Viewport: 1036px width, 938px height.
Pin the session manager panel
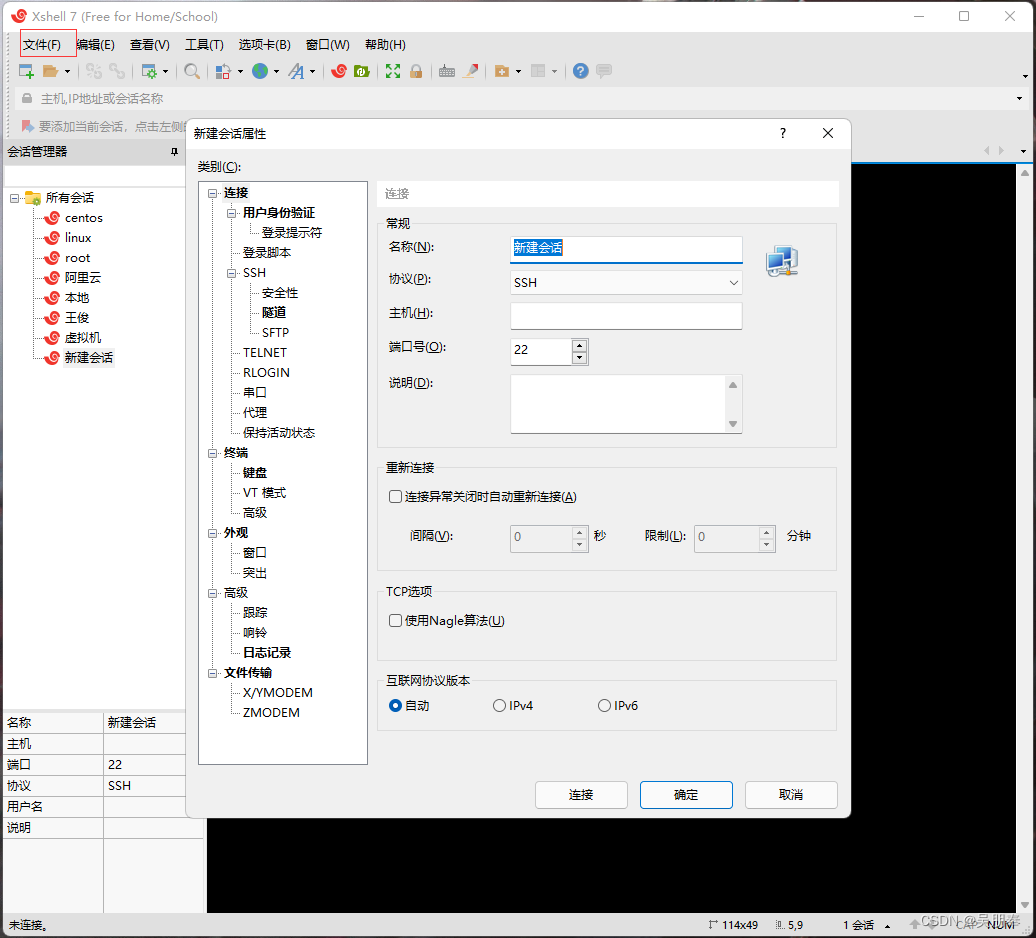[x=174, y=152]
